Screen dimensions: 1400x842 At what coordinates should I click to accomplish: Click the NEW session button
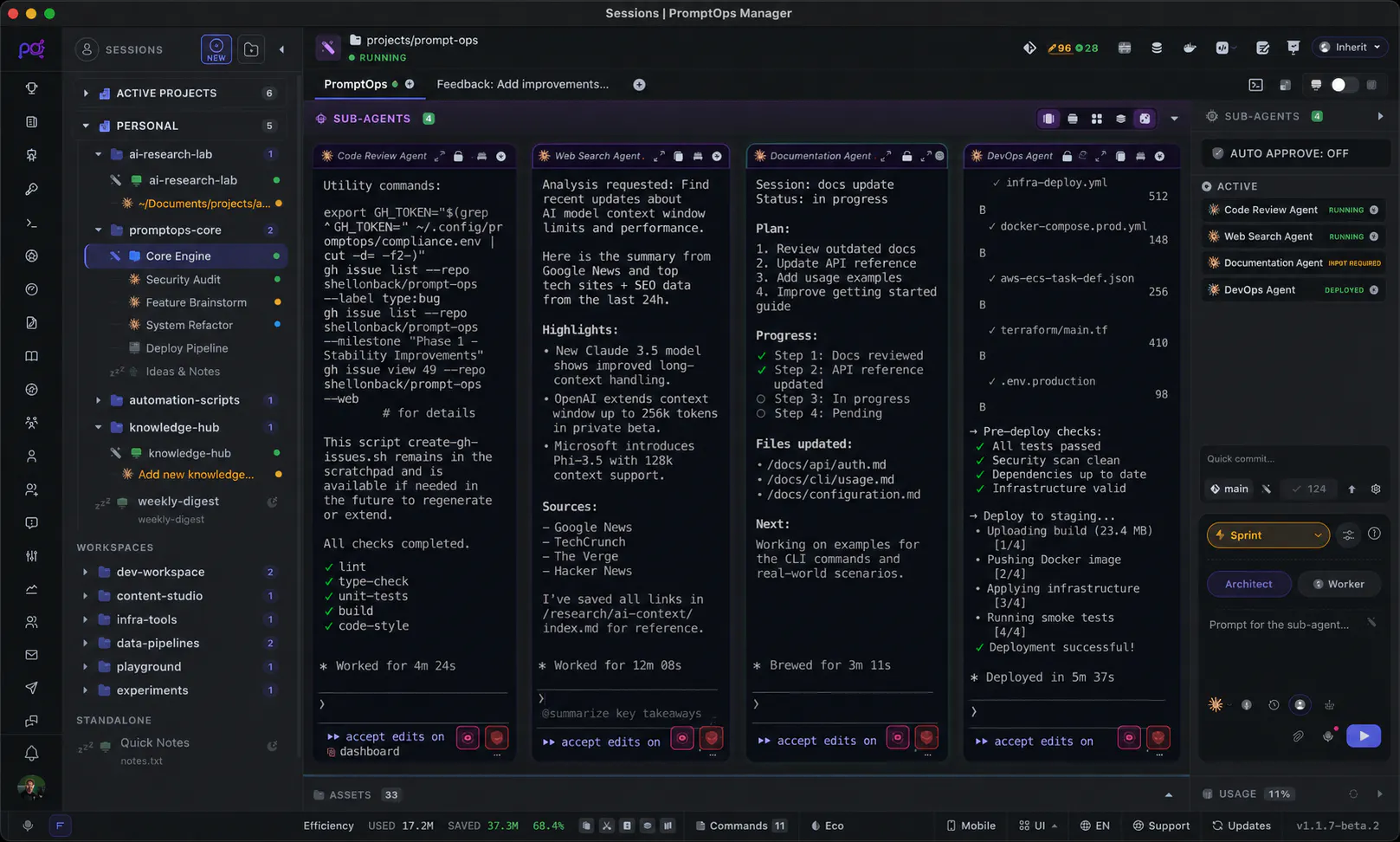(216, 49)
